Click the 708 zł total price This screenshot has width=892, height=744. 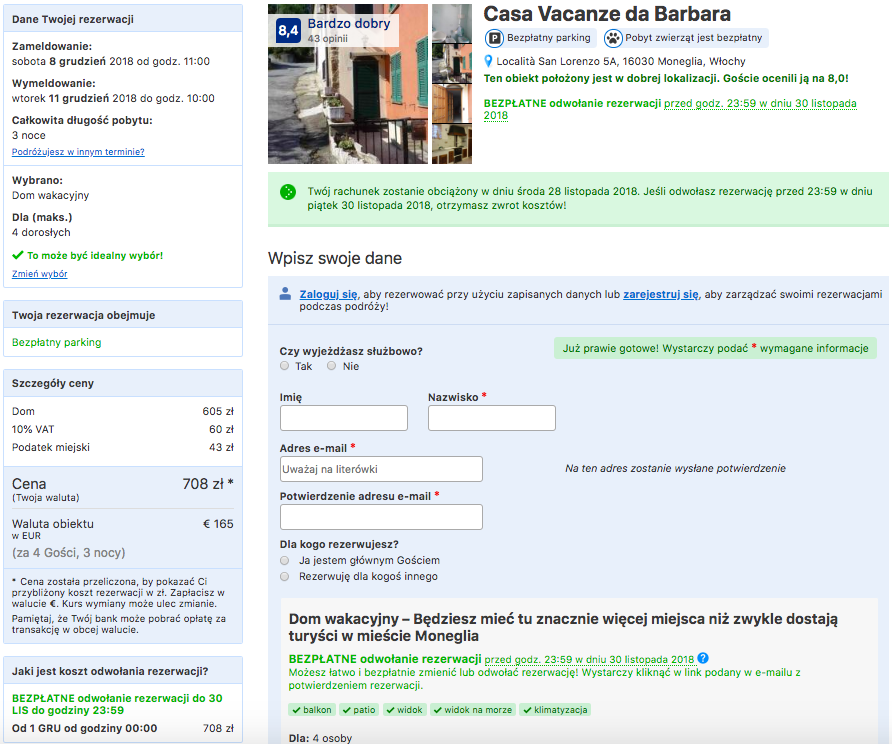click(208, 483)
